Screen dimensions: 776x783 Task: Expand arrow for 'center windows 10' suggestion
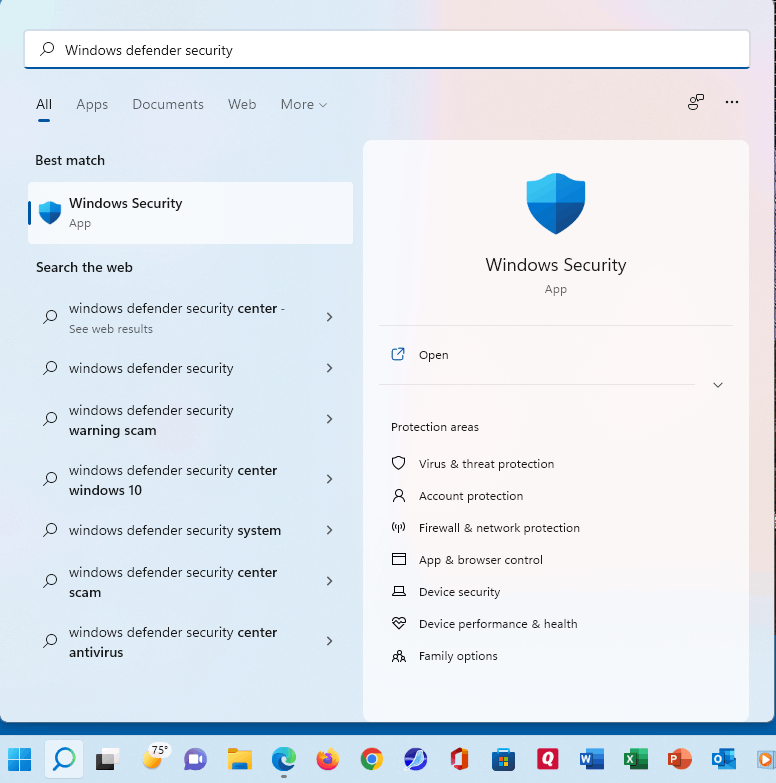point(329,479)
